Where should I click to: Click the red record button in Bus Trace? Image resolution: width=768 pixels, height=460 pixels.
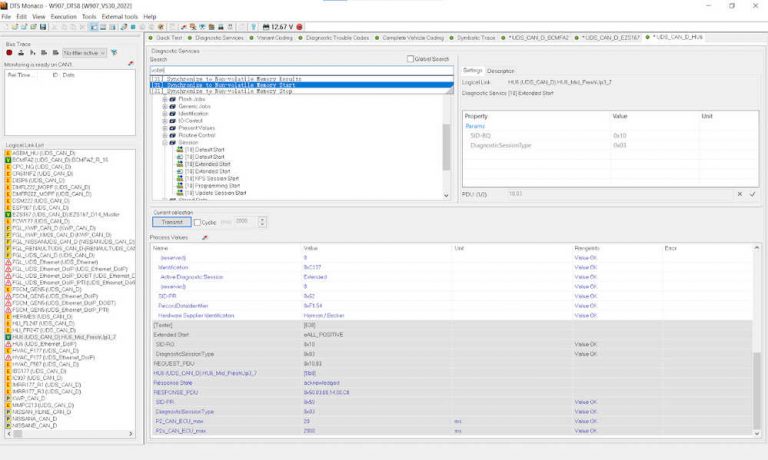(10, 52)
